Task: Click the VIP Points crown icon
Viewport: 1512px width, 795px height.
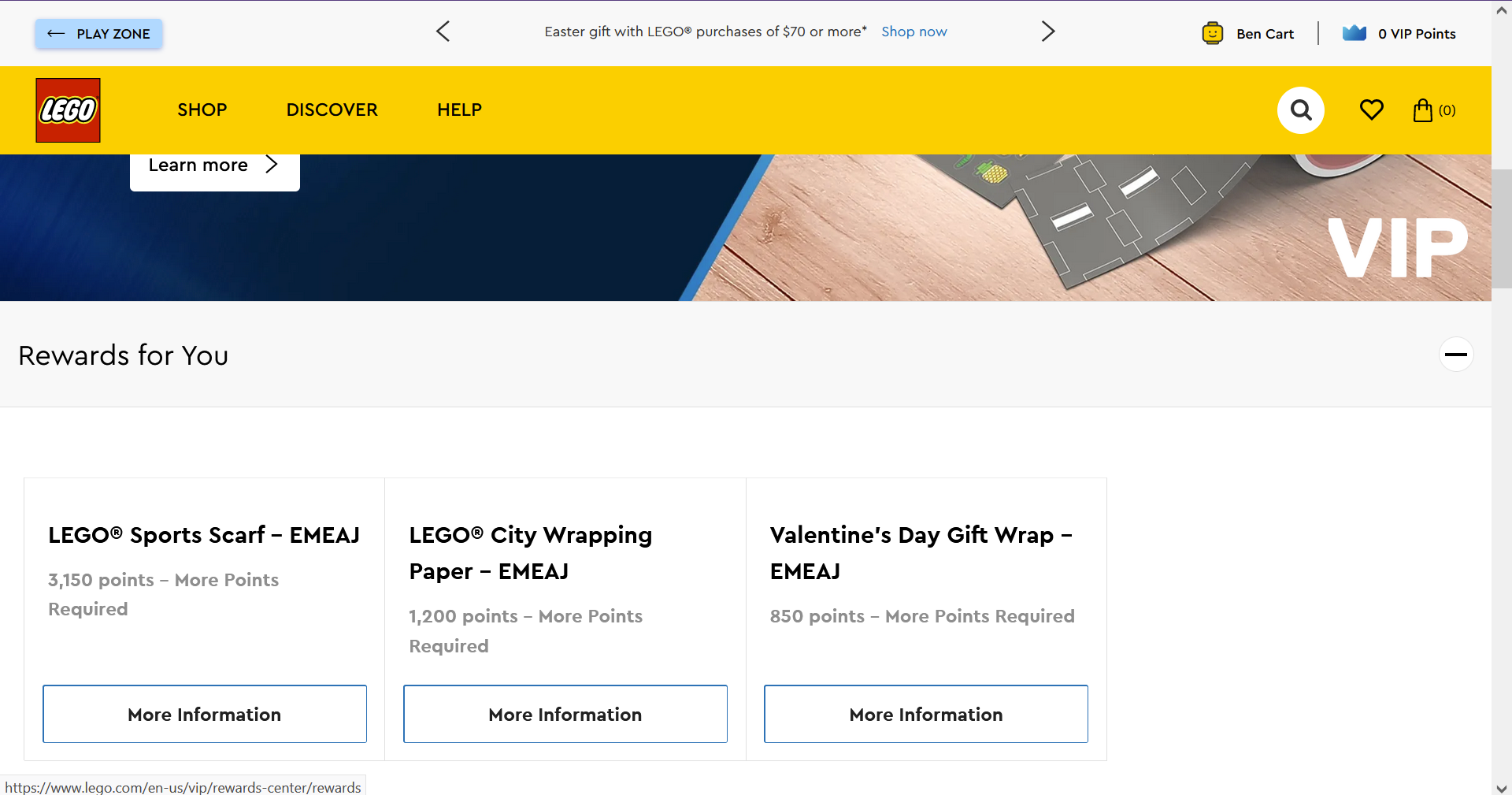Action: [1355, 33]
